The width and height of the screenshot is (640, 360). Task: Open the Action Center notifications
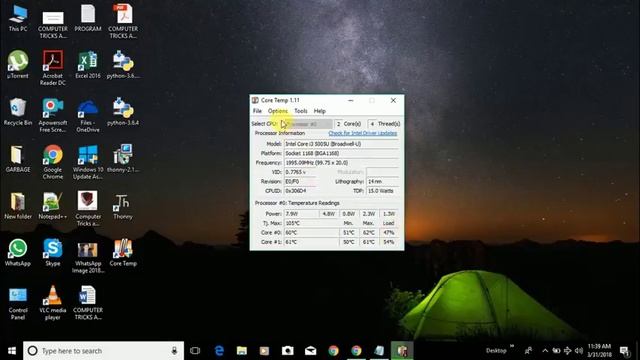624,351
